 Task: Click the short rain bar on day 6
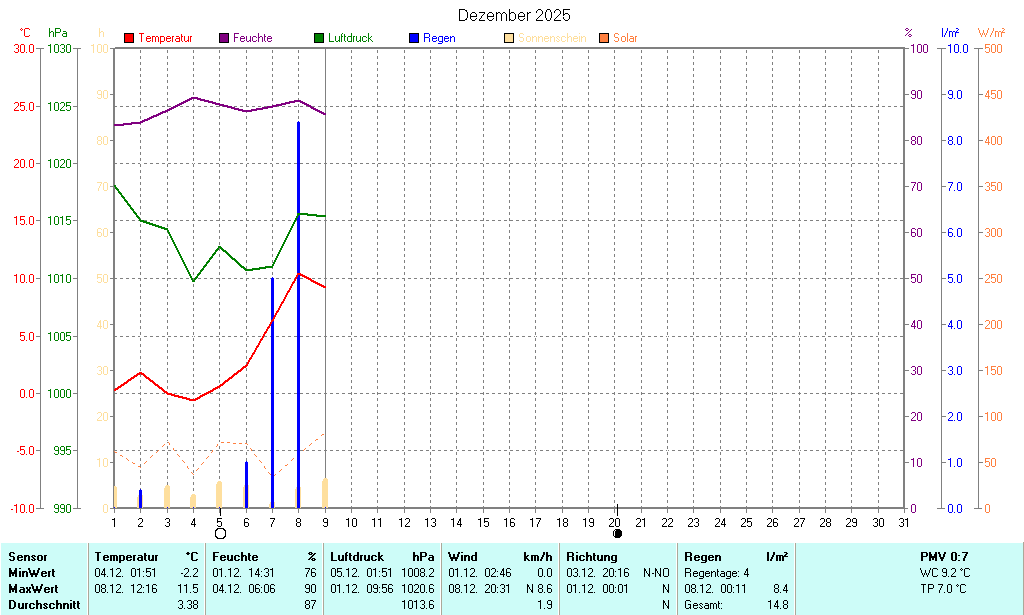(x=246, y=484)
